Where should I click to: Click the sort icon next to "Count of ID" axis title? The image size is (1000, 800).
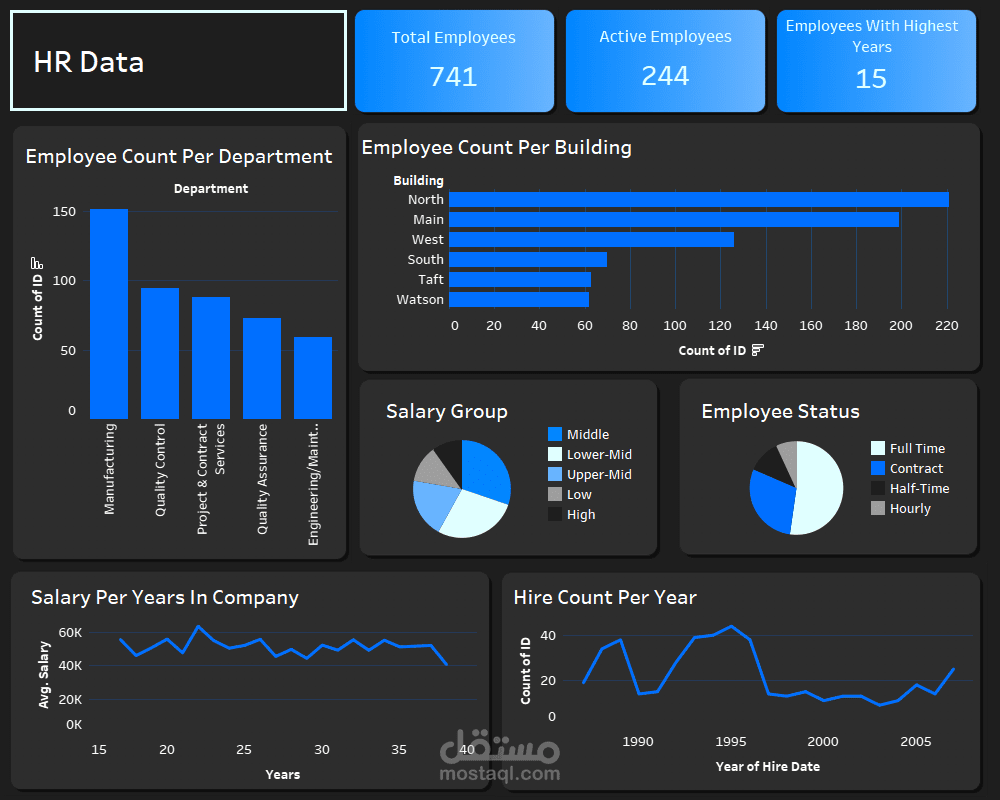tap(756, 350)
